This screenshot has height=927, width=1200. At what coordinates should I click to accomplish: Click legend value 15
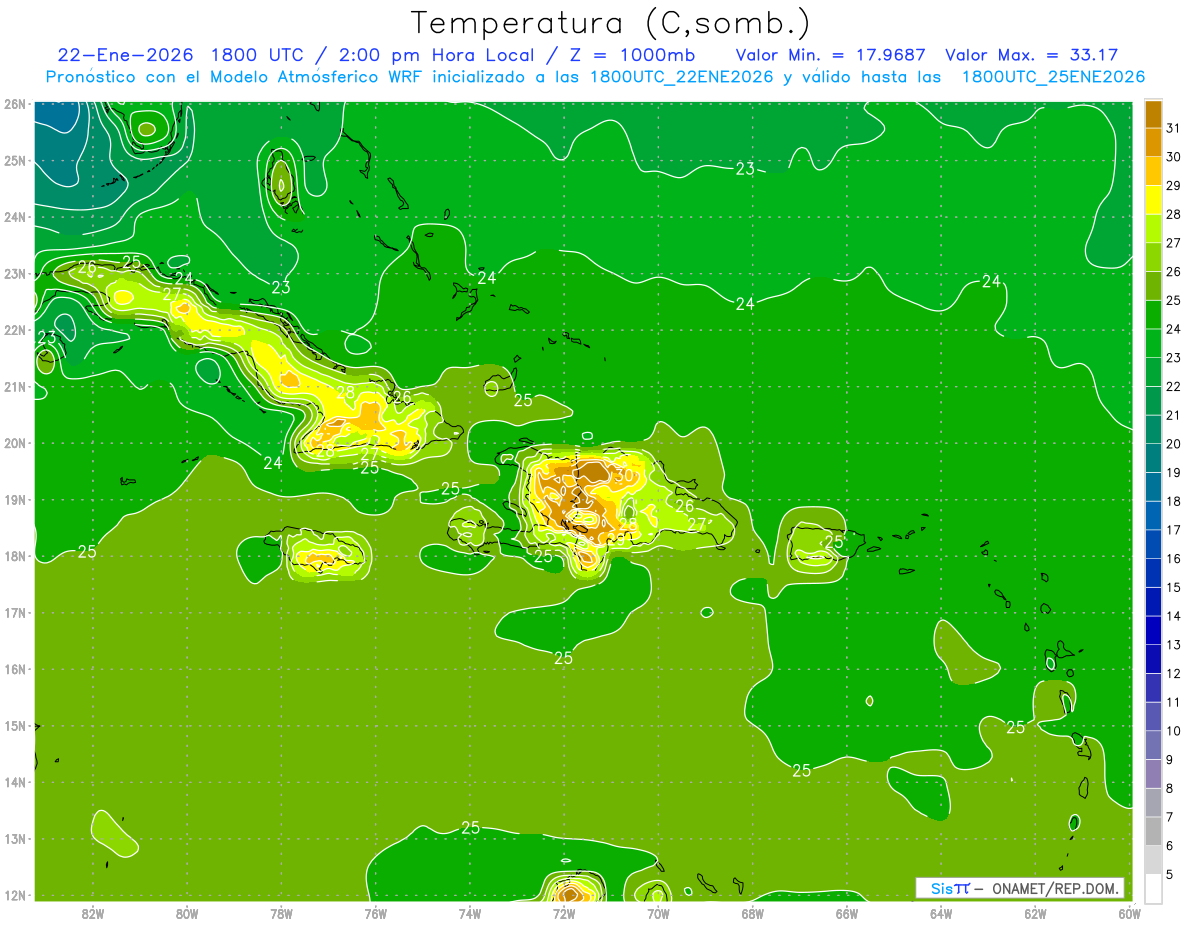(1173, 587)
